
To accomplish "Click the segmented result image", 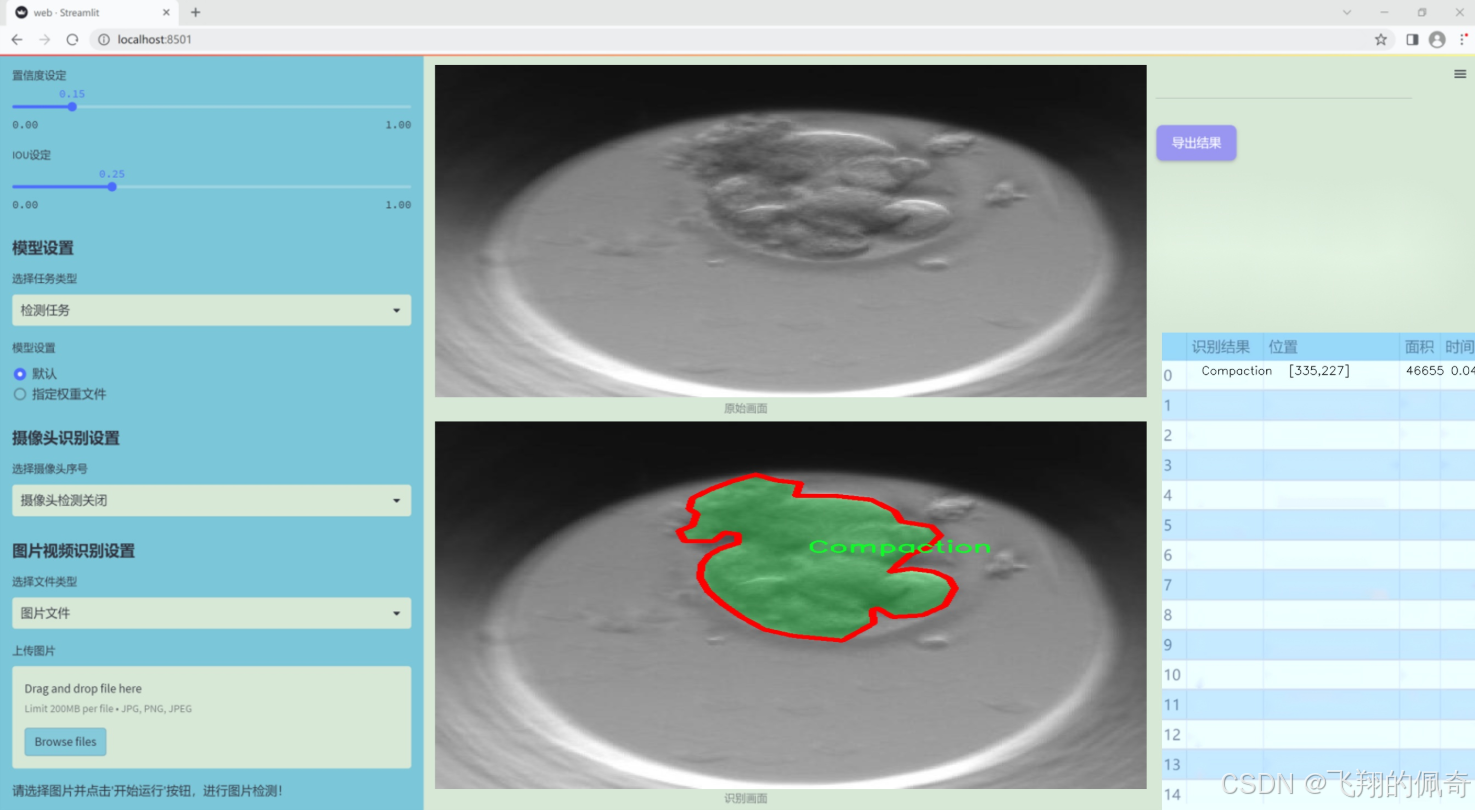I will pyautogui.click(x=790, y=605).
